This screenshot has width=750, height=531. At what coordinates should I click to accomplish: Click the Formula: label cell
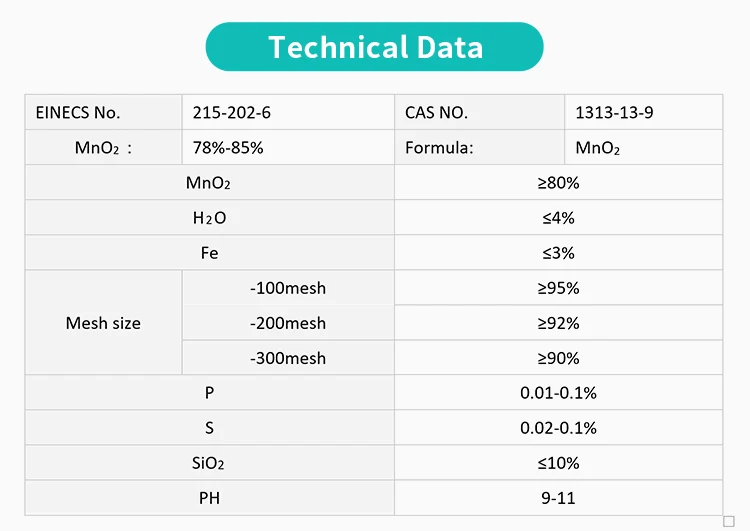tap(439, 148)
